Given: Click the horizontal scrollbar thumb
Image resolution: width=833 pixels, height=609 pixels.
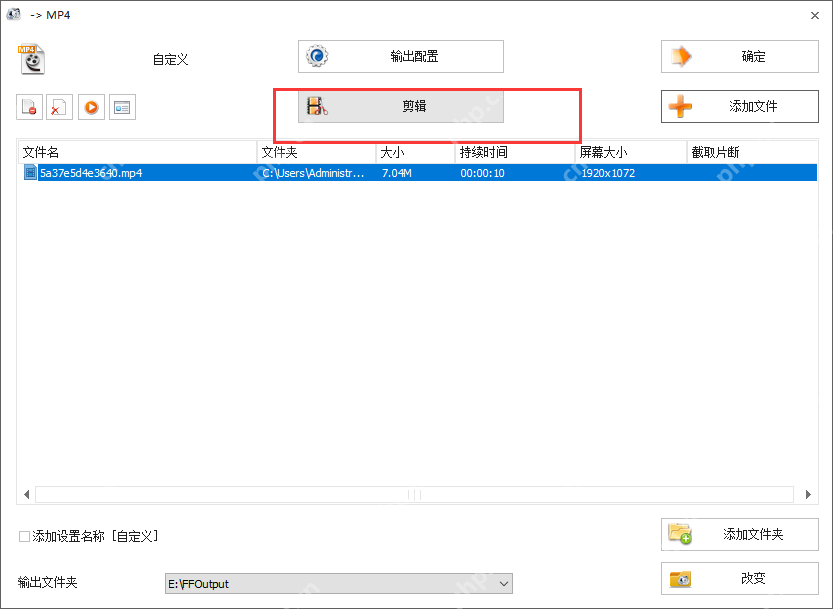Looking at the screenshot, I should [414, 495].
